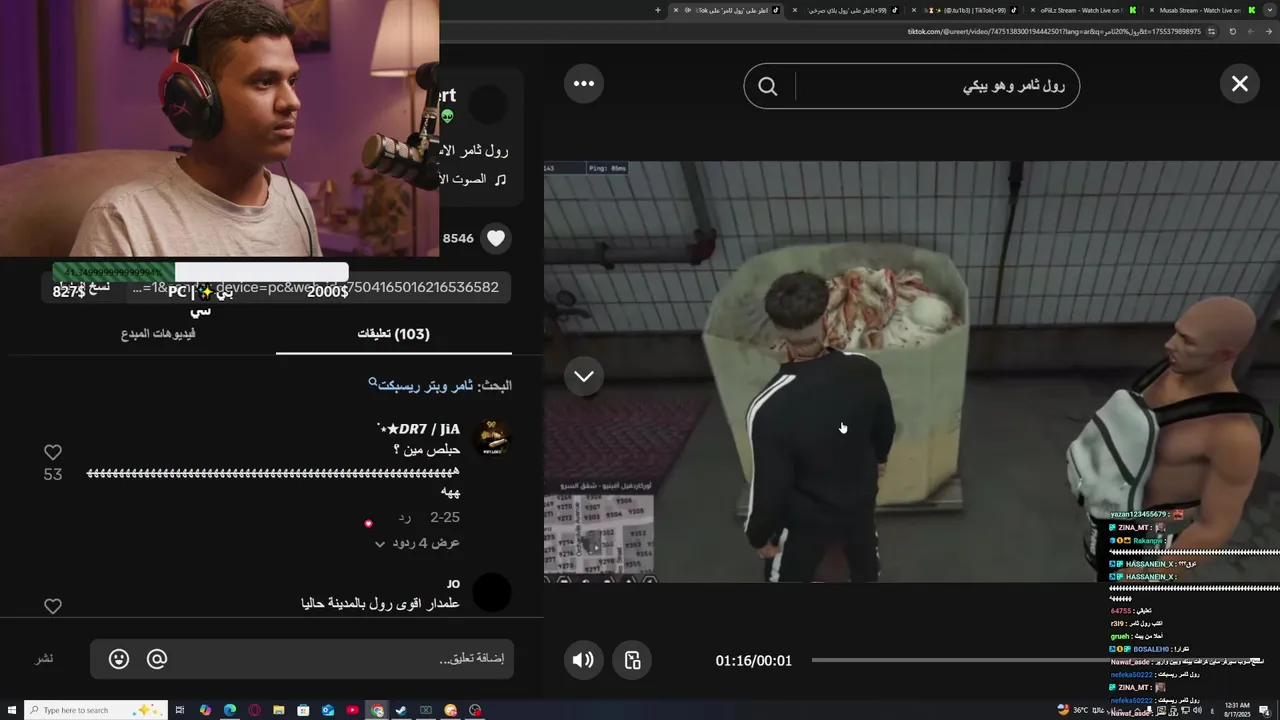Expand view 4 replies
Viewport: 1280px width, 720px height.
point(418,543)
